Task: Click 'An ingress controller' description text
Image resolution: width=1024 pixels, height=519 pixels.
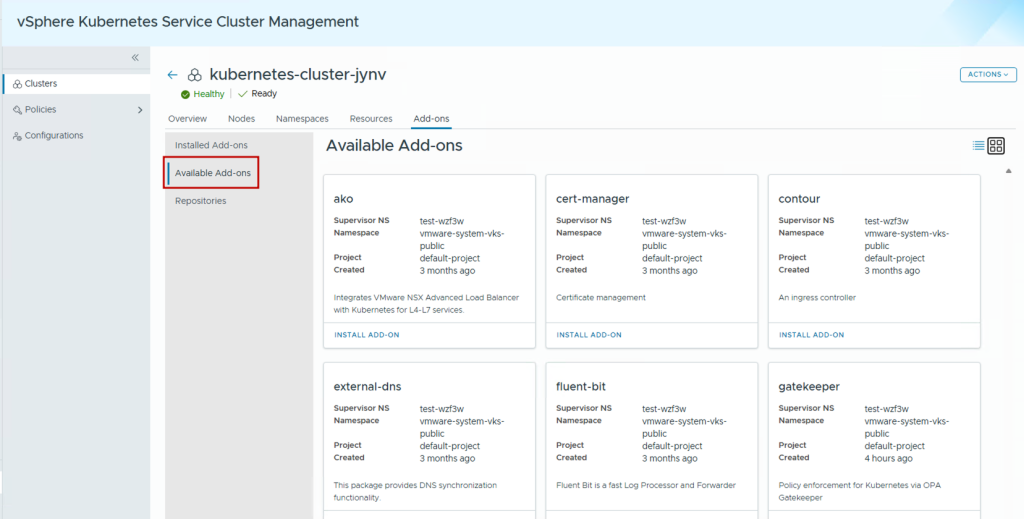Action: pos(817,298)
